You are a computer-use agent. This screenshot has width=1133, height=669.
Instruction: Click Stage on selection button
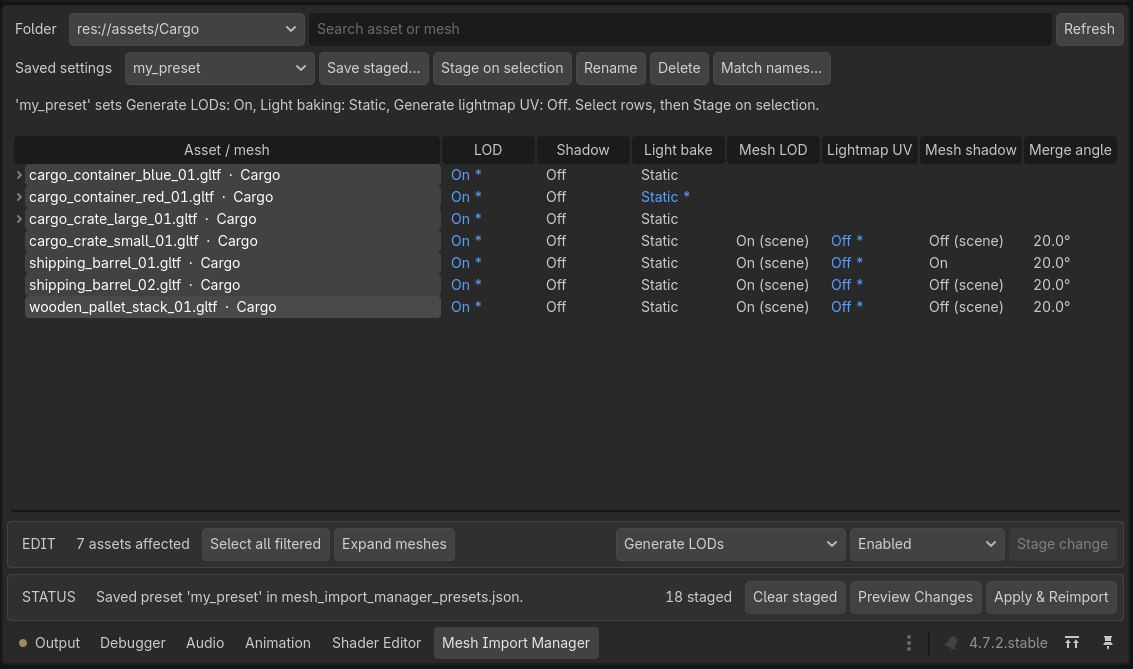[502, 68]
